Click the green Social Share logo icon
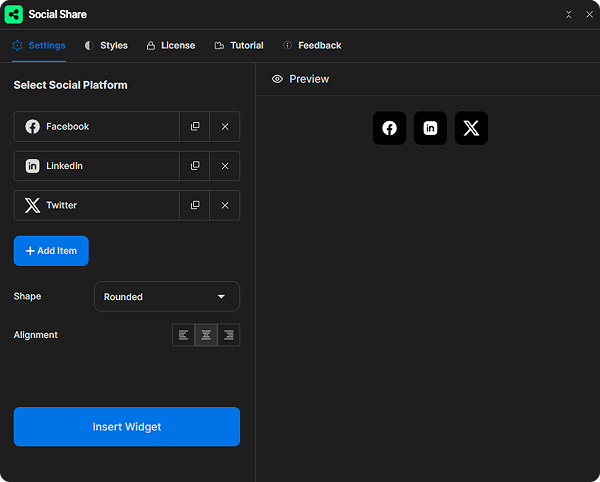Viewport: 600px width, 482px height. 13,15
